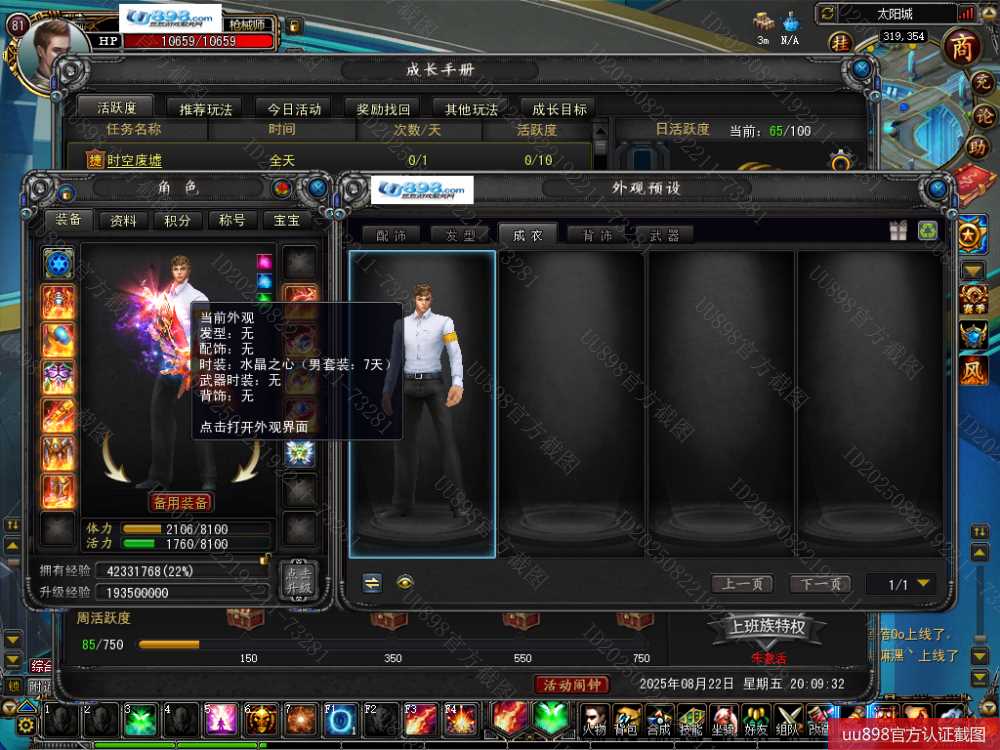Open 组队 team icon in bottom bar
This screenshot has width=1000, height=750.
(x=789, y=719)
